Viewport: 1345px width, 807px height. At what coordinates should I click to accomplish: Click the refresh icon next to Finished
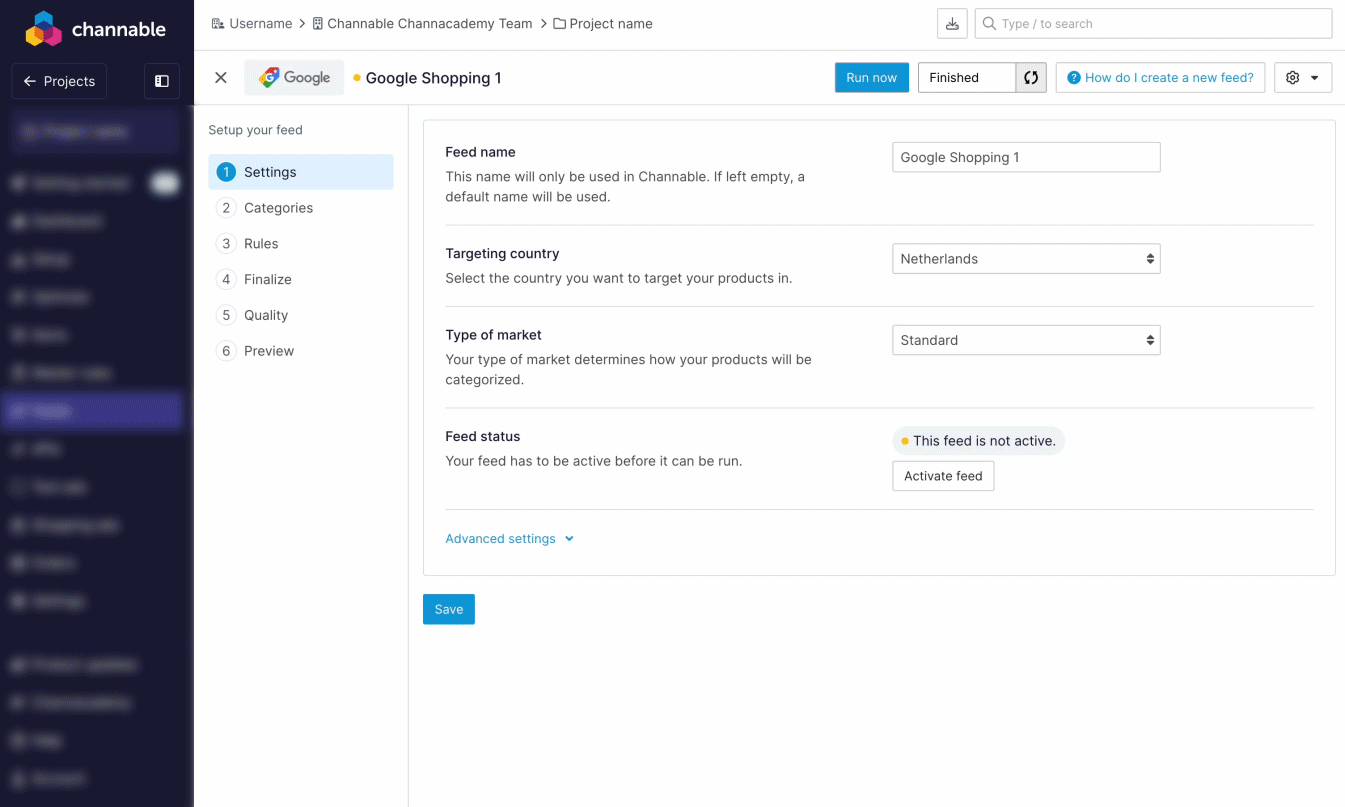click(x=1030, y=78)
